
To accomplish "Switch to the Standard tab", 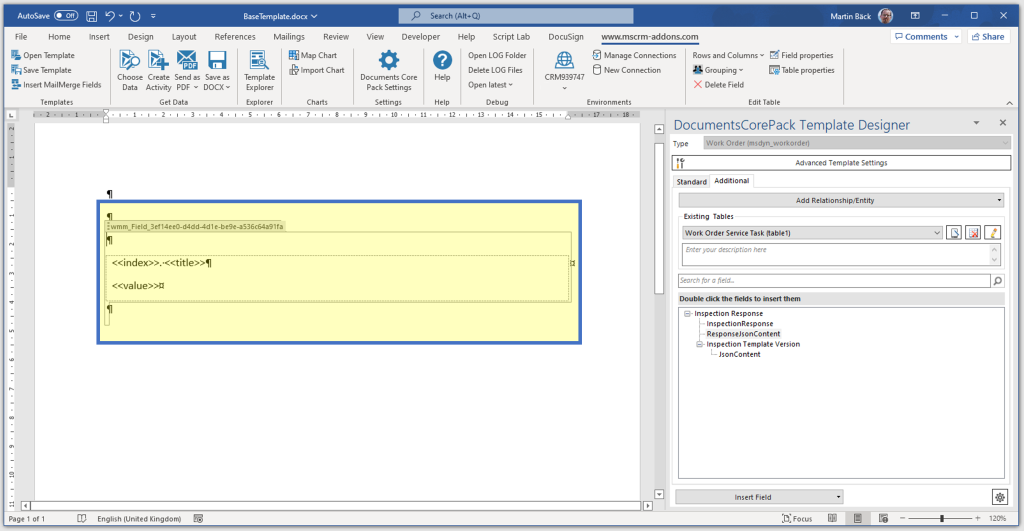I will point(692,182).
